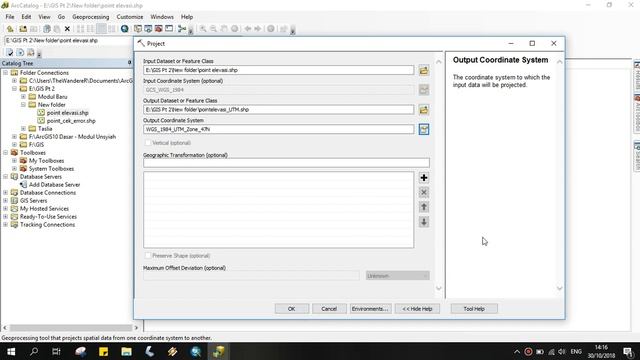Click the ArcCatalog location address box
The image size is (640, 360).
pyautogui.click(x=68, y=40)
